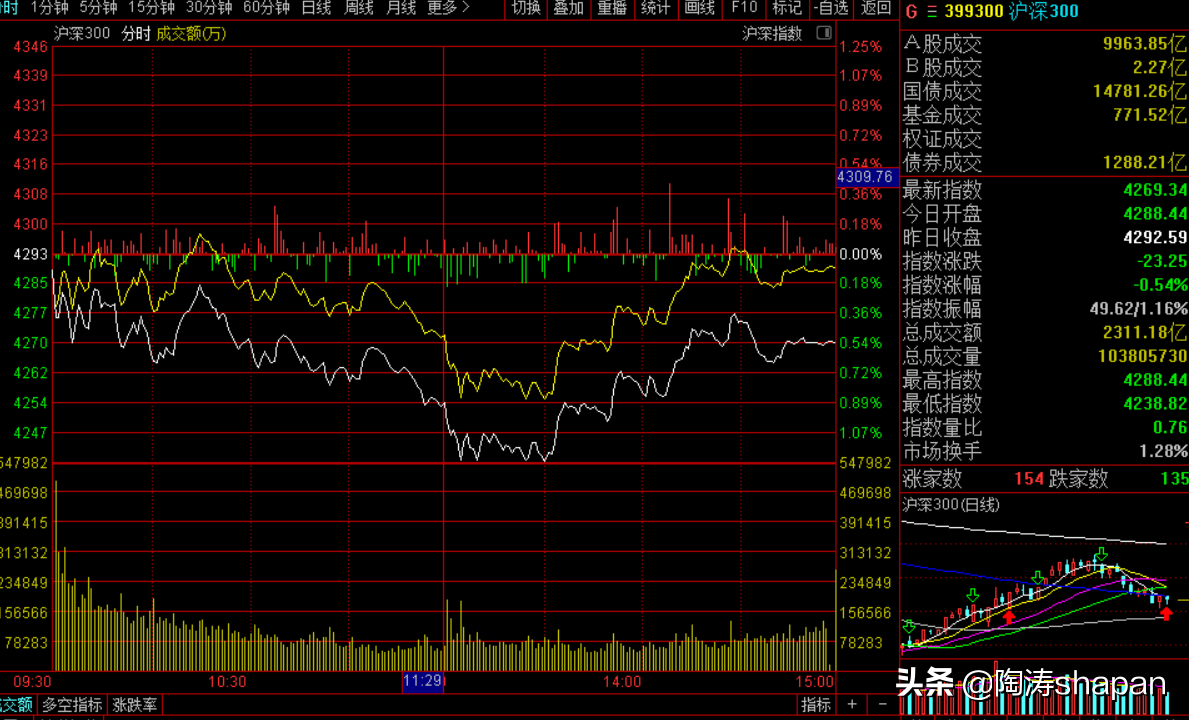Select the 涨跌率 bottom tab
The width and height of the screenshot is (1189, 720).
(135, 705)
